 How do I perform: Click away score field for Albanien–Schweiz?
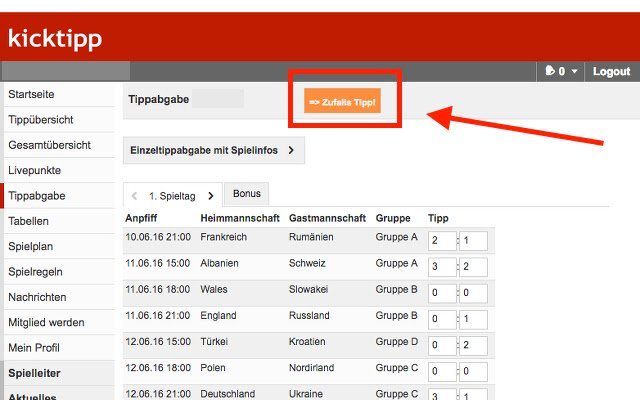click(x=473, y=267)
